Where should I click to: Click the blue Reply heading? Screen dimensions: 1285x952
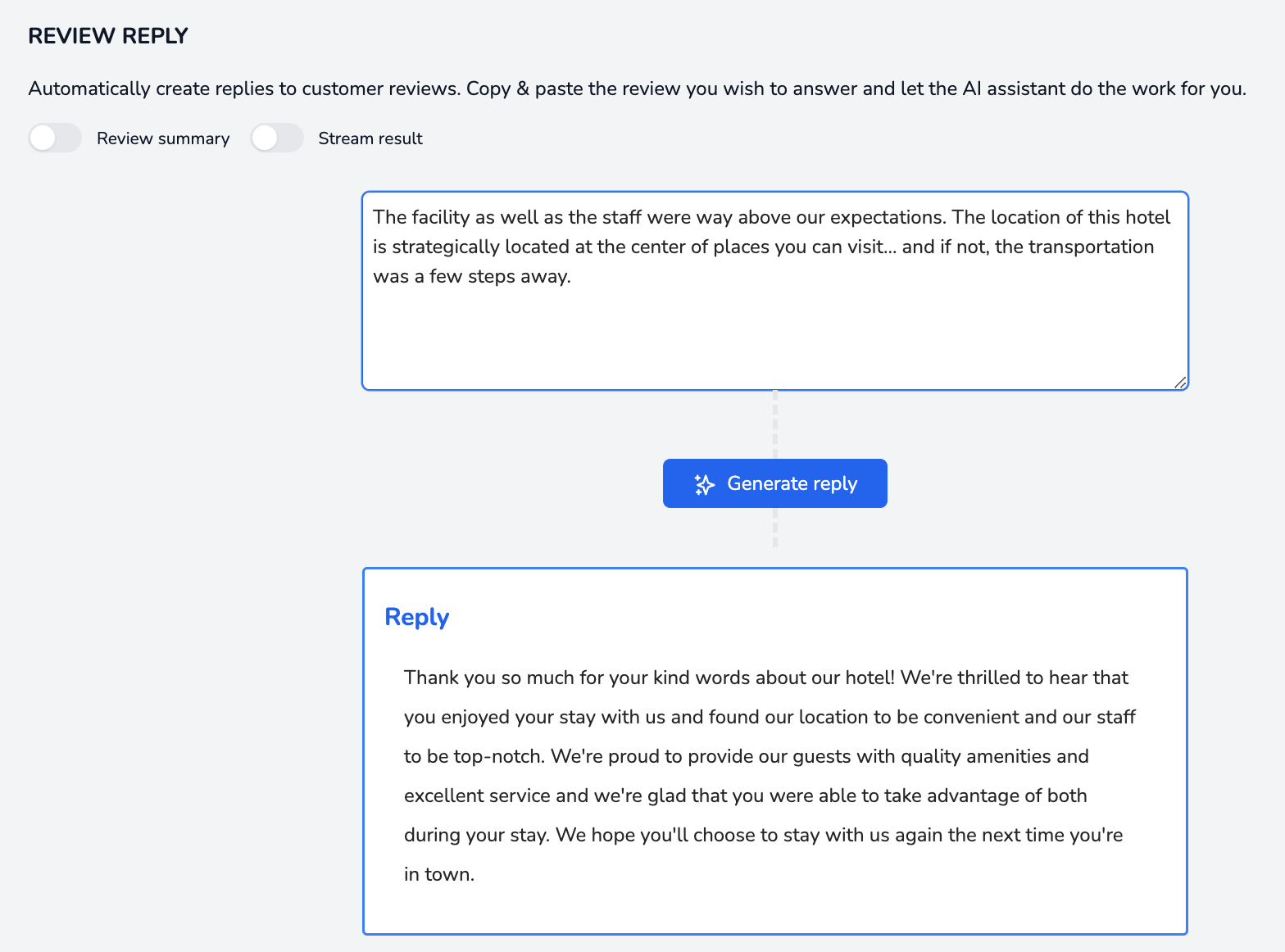[416, 617]
